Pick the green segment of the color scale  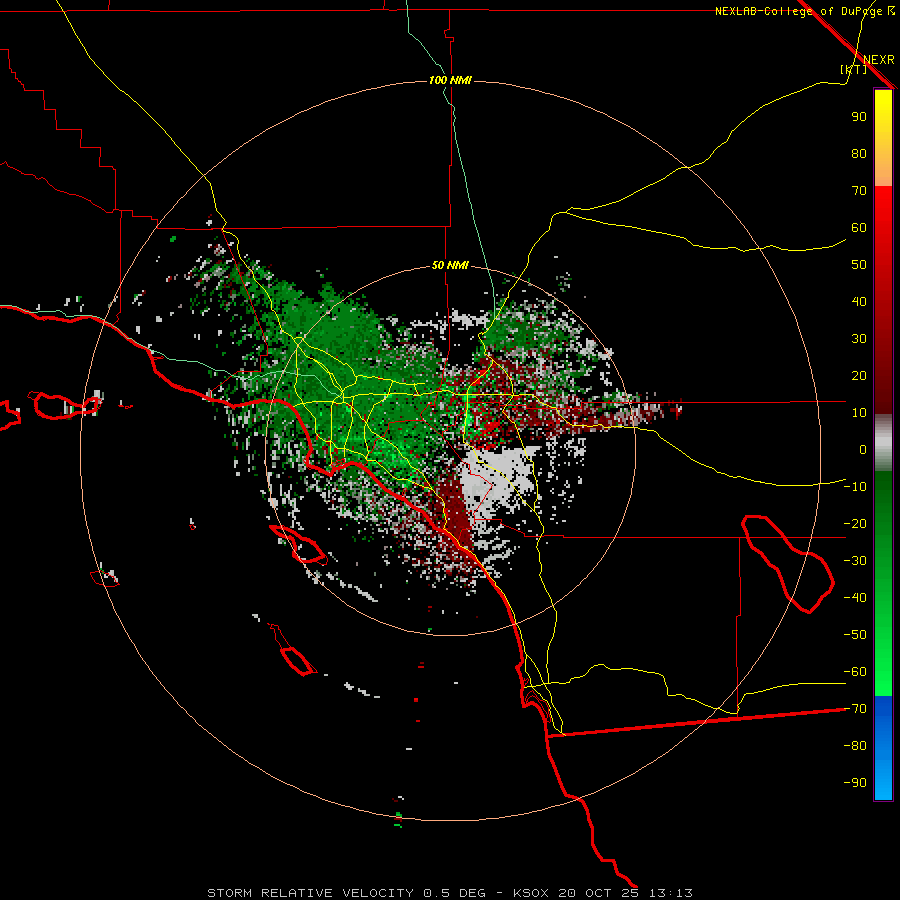[x=883, y=583]
